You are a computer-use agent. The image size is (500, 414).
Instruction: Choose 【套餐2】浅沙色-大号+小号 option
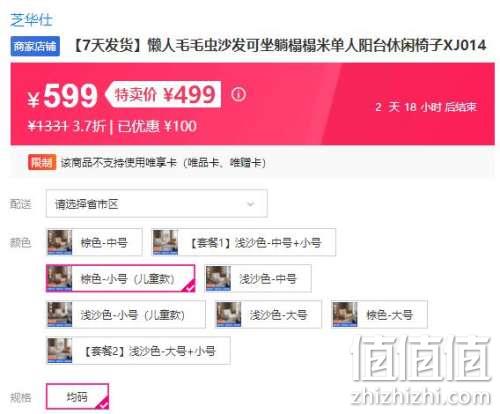[138, 351]
